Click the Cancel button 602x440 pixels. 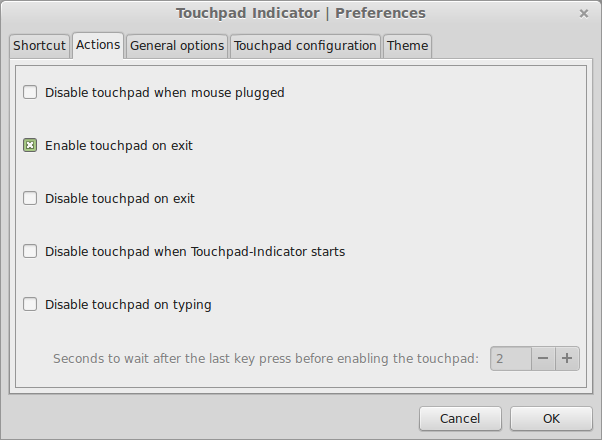point(460,418)
